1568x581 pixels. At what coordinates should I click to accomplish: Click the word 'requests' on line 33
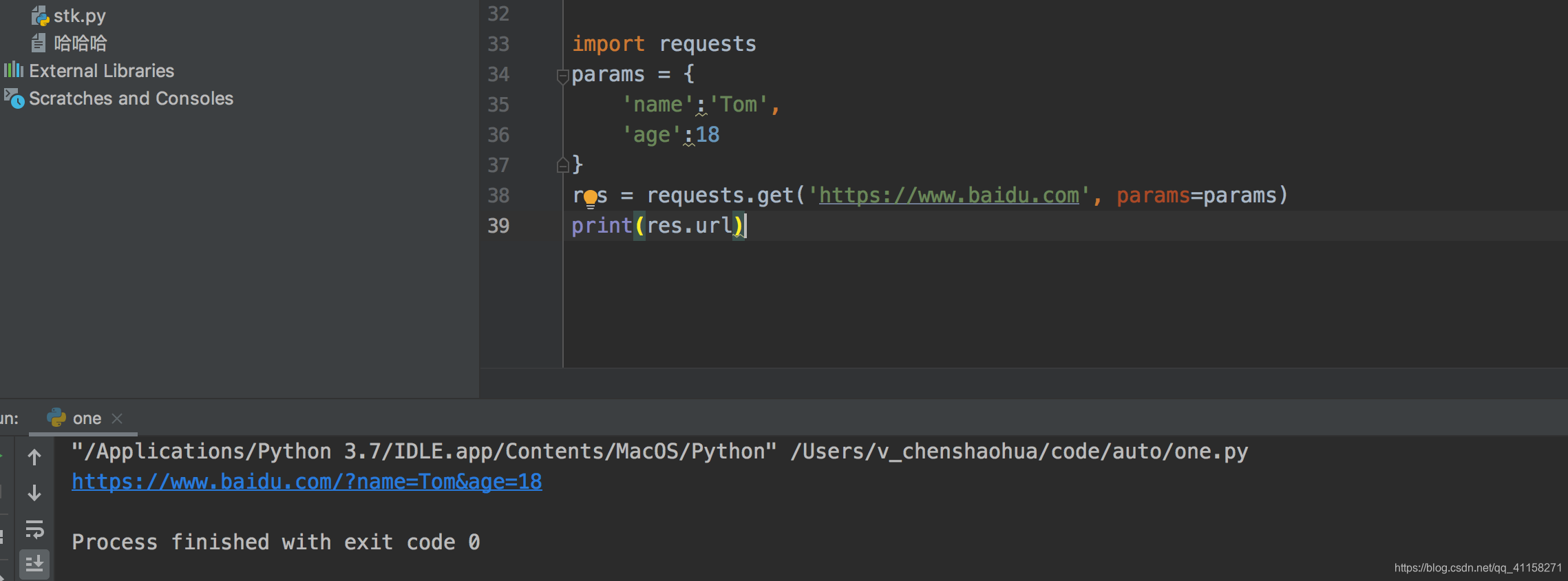708,44
